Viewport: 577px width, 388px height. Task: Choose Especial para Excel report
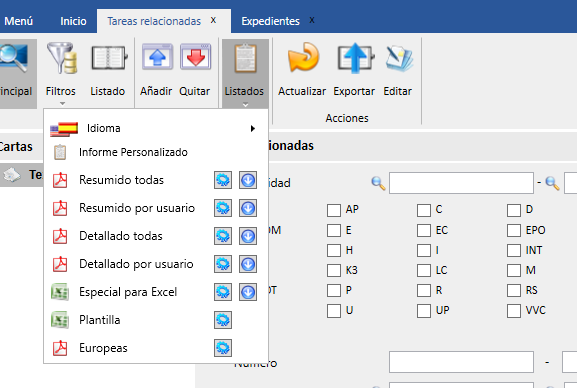point(128,292)
